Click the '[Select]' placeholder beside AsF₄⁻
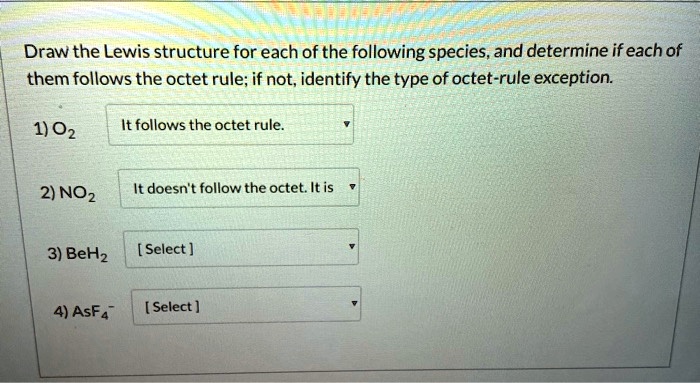 click(172, 307)
